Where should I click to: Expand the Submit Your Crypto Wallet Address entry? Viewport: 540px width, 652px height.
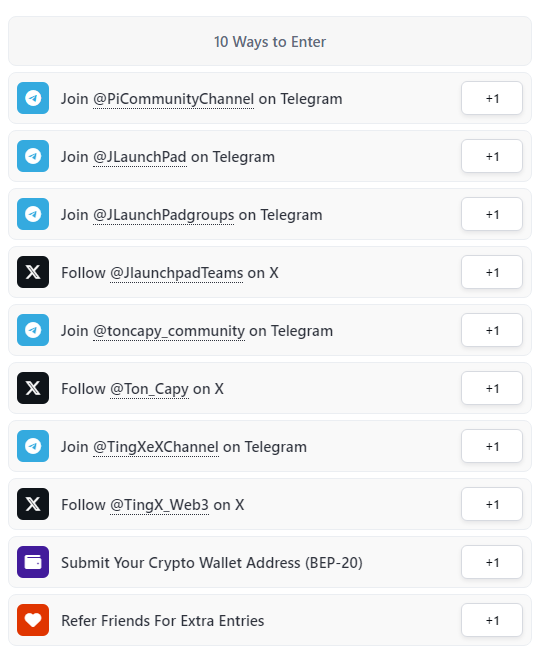click(x=270, y=562)
